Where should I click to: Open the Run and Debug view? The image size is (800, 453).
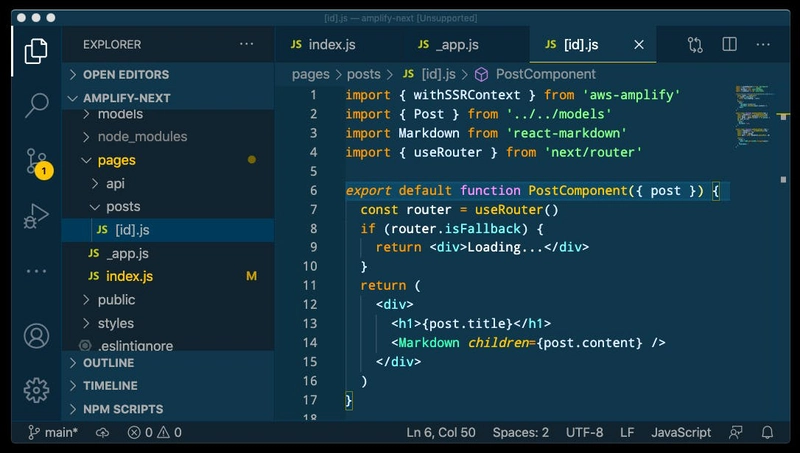36,216
